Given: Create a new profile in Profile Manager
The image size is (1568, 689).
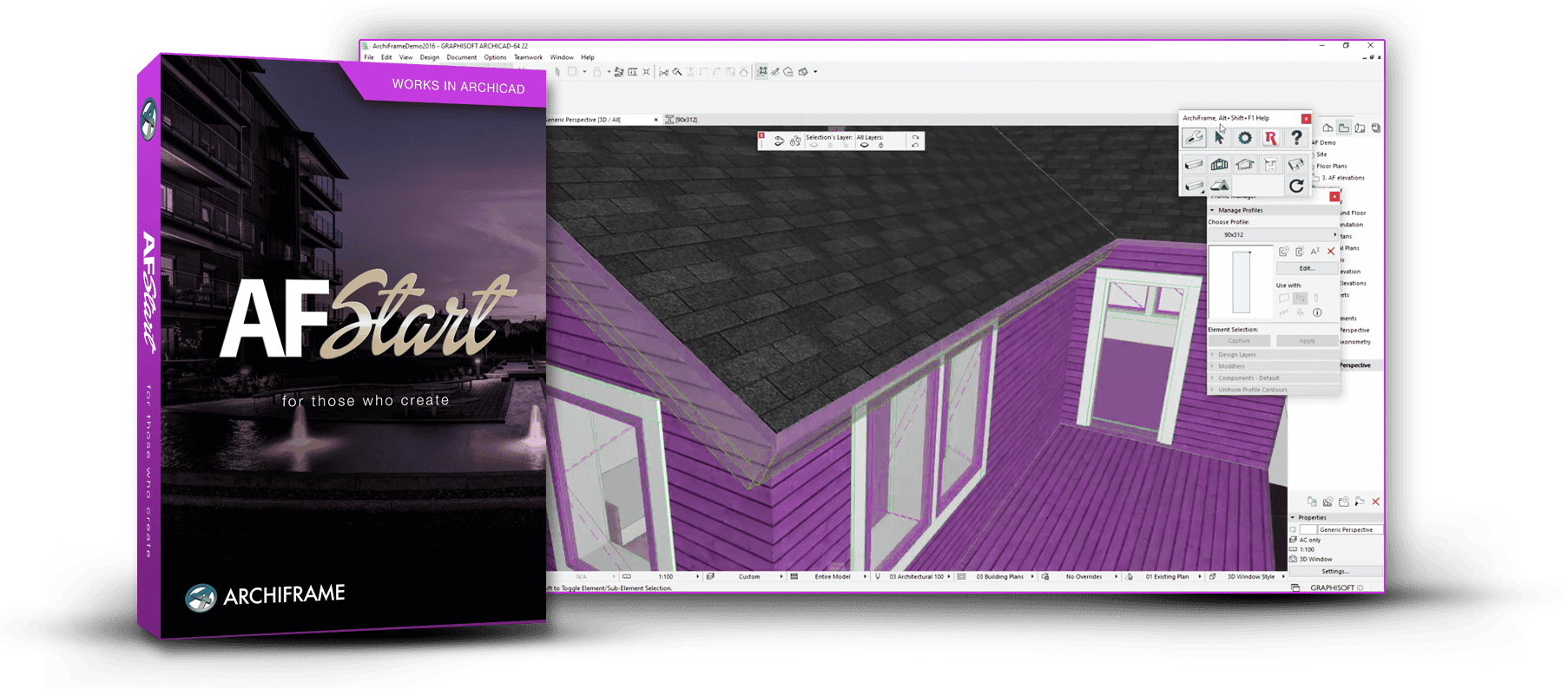Looking at the screenshot, I should [x=1284, y=252].
